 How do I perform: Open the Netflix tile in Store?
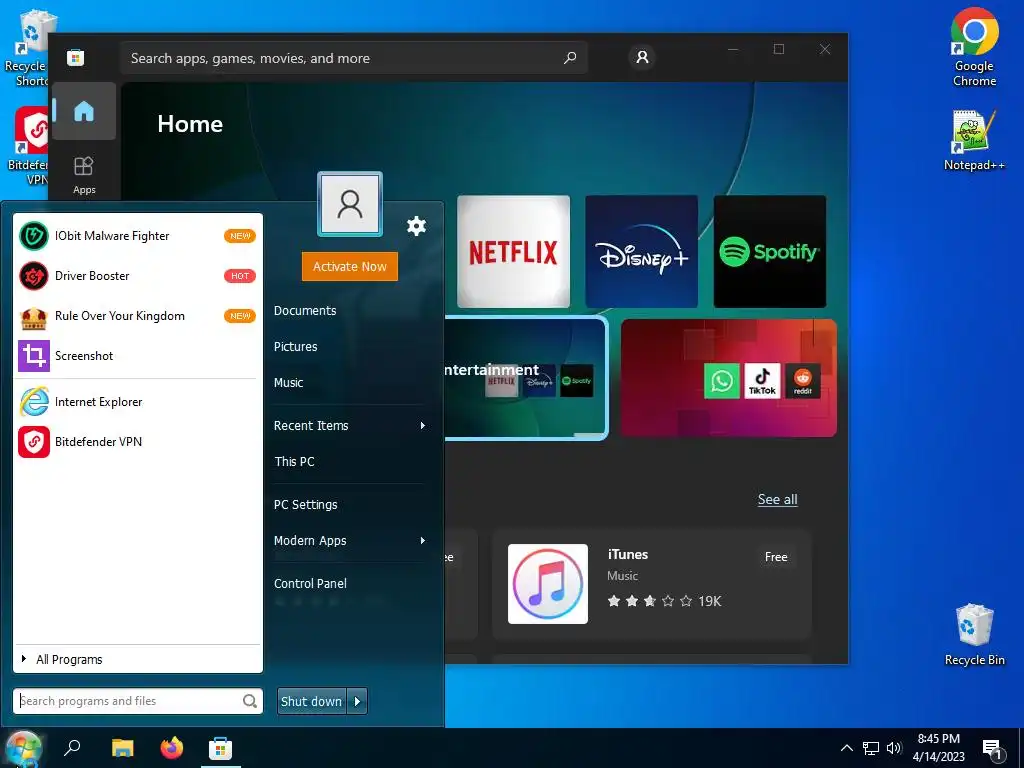pos(513,251)
